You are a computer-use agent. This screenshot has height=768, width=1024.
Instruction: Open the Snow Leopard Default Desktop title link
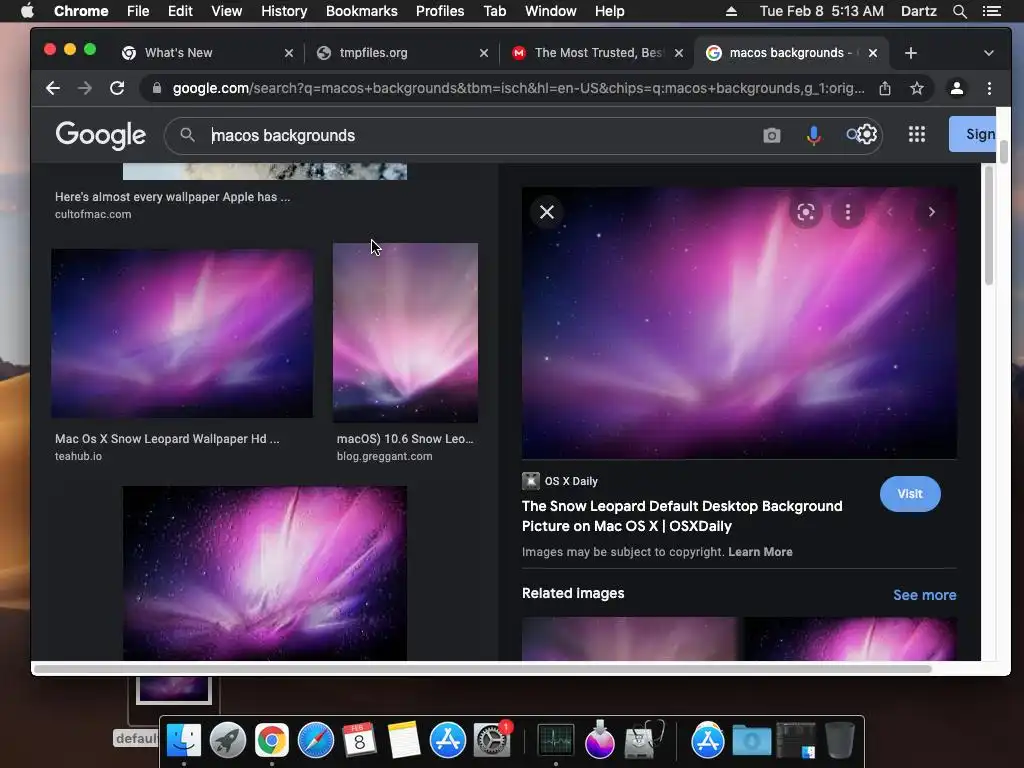click(682, 516)
